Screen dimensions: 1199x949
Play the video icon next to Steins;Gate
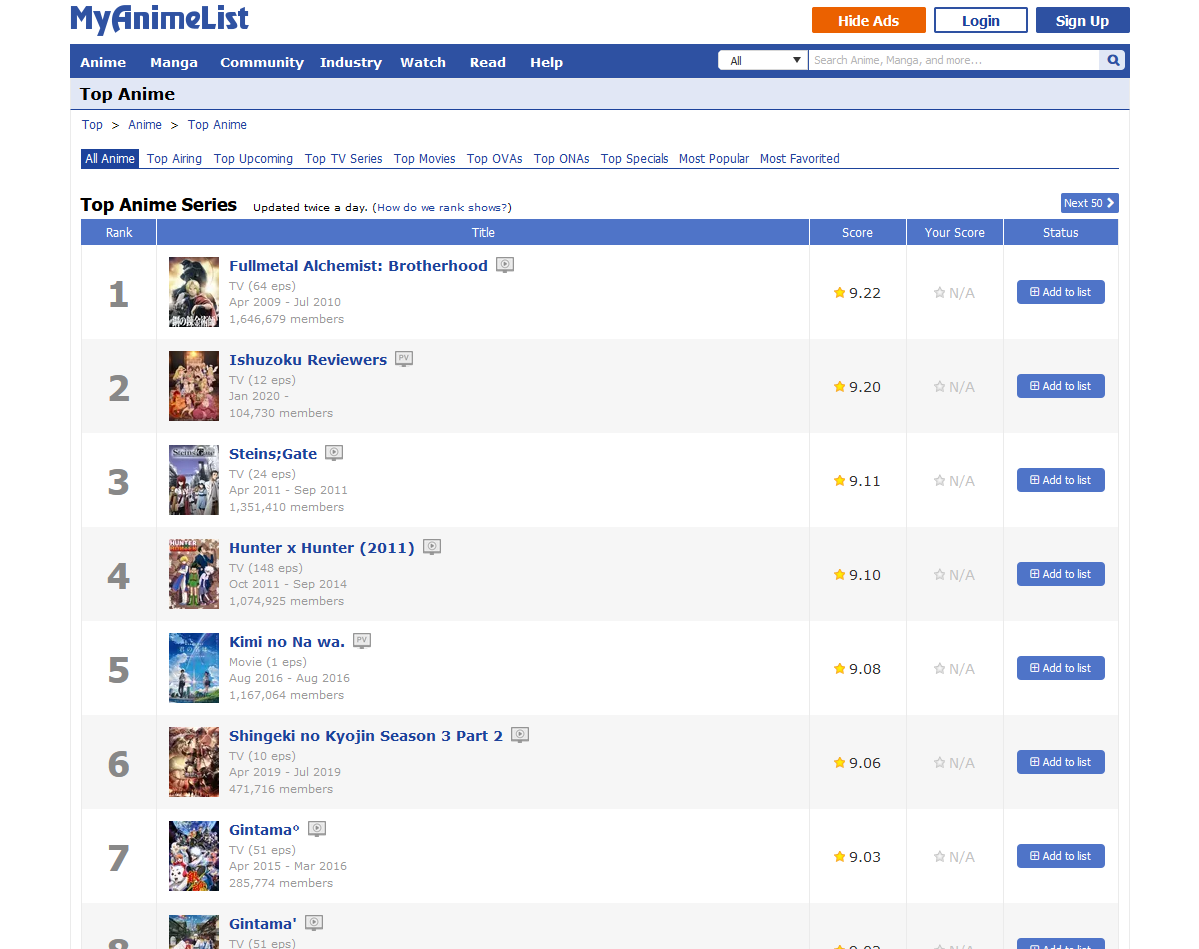coord(334,453)
